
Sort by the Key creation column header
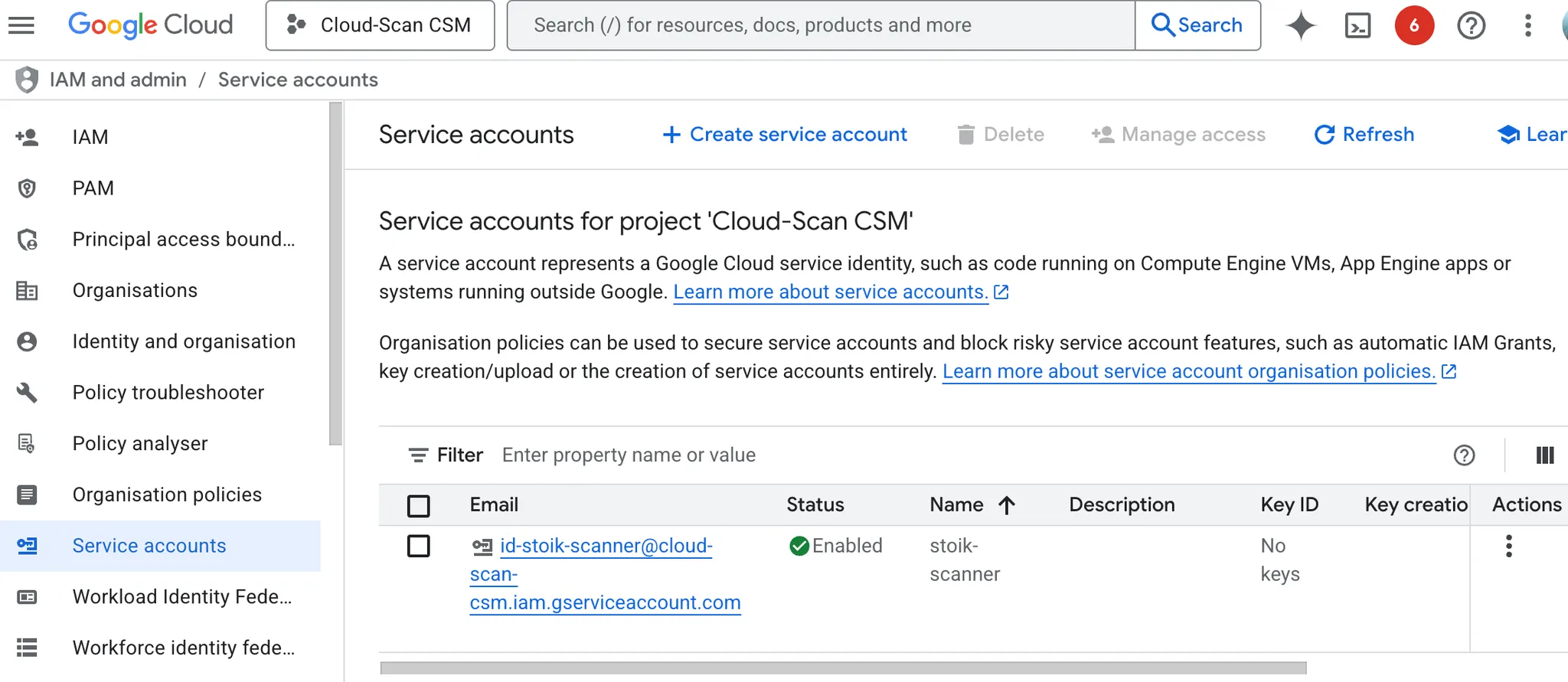(1416, 505)
